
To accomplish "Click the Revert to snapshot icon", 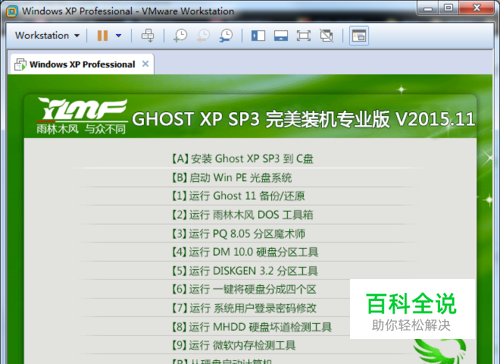I will 203,35.
